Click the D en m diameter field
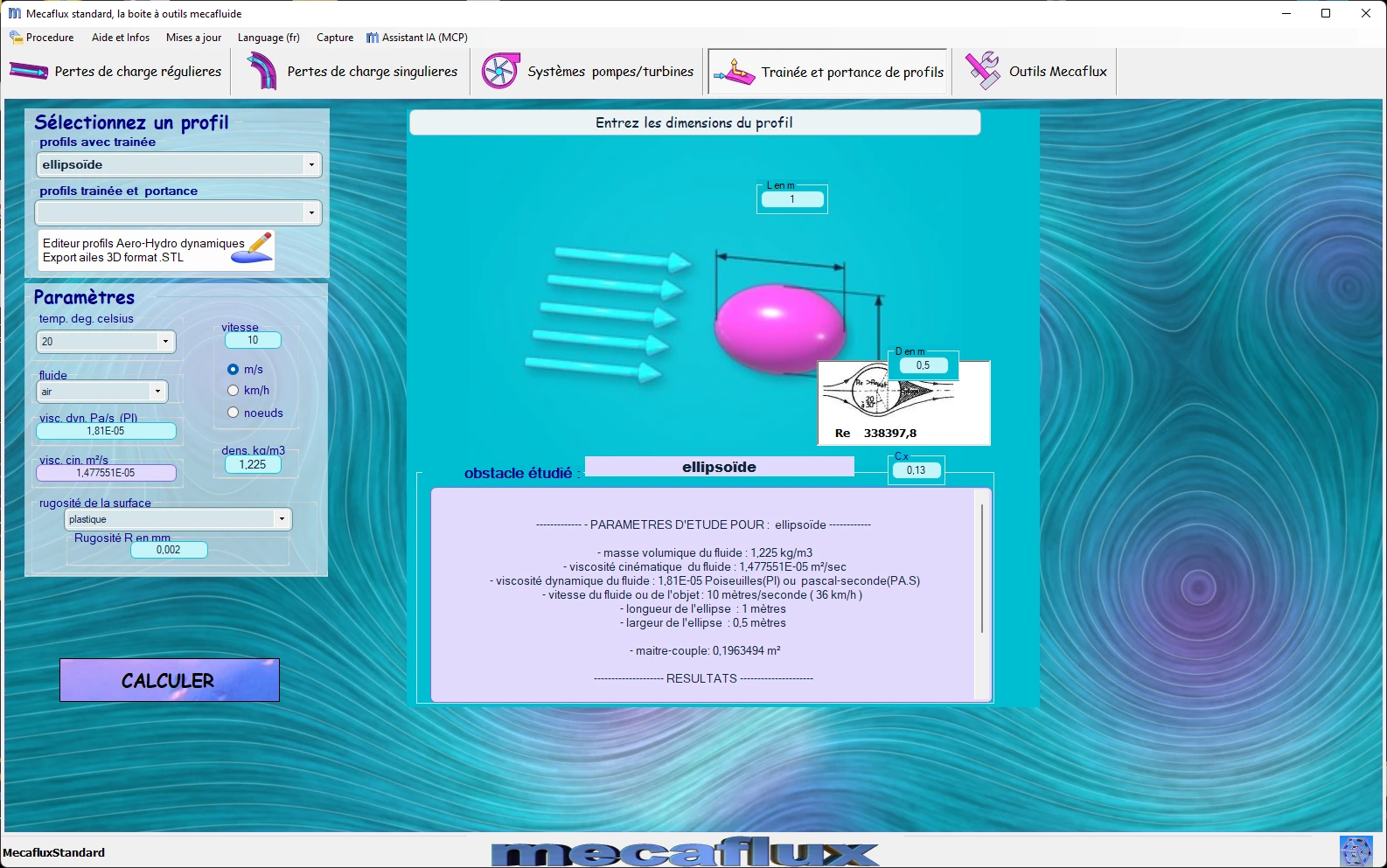Screen dimensions: 1387x868 923,365
